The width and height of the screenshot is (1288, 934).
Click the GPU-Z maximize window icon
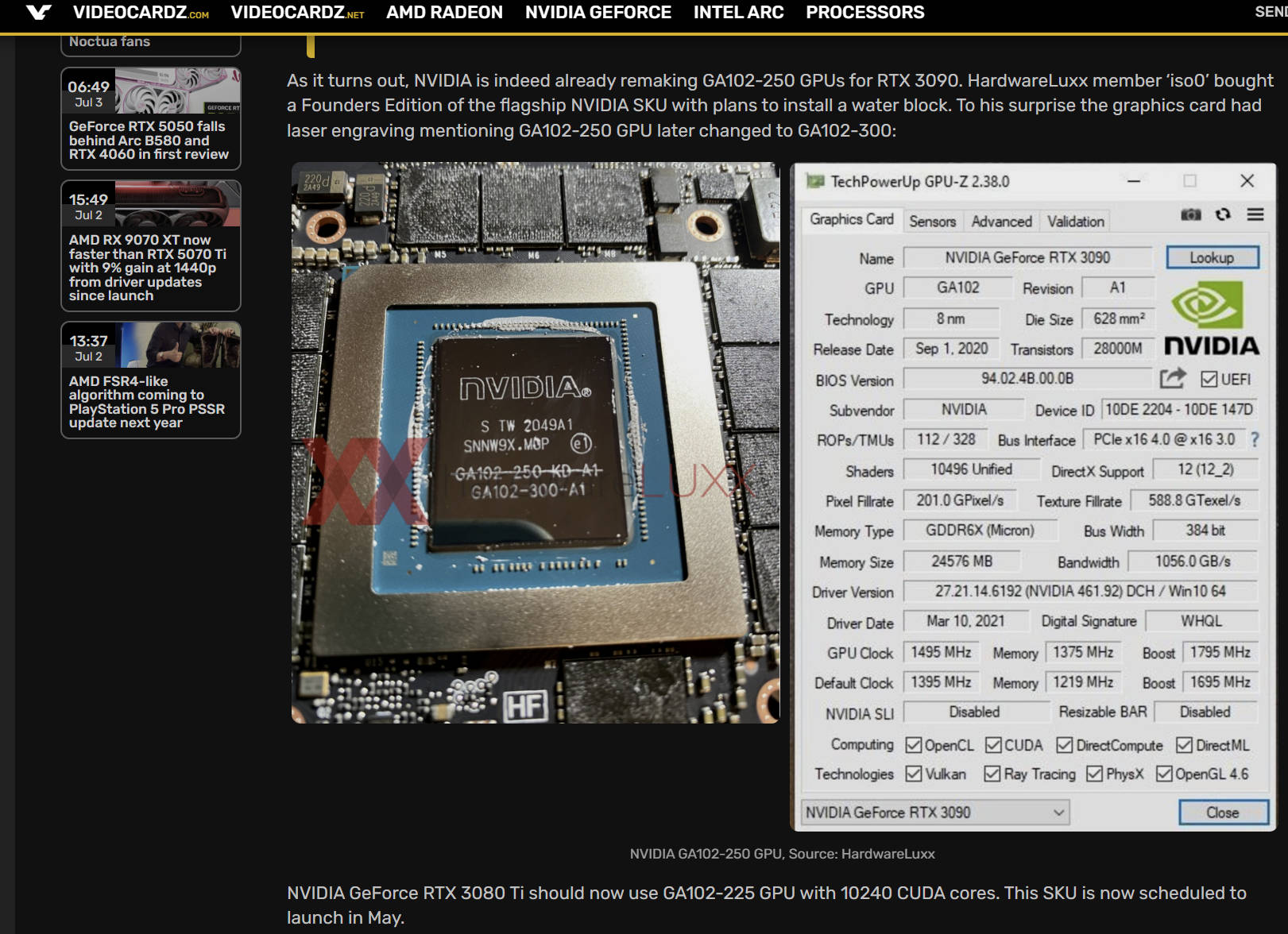tap(1189, 181)
